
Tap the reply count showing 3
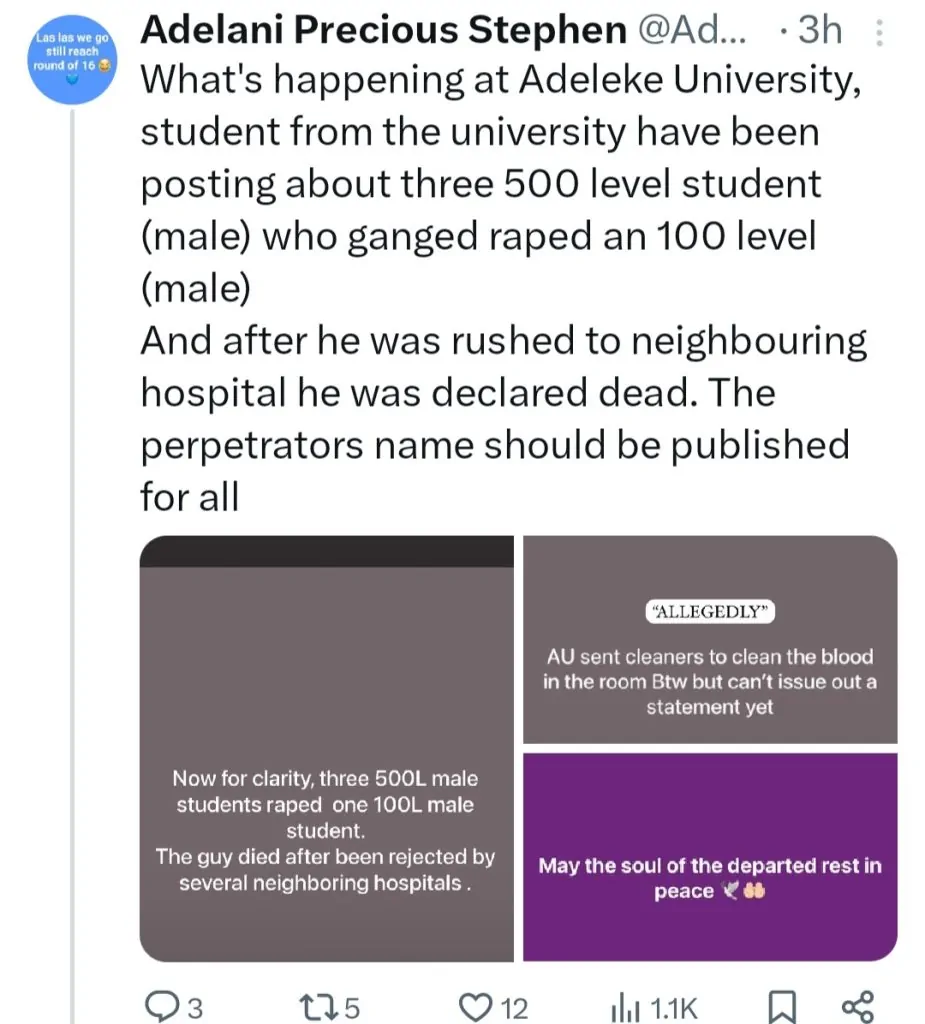[x=195, y=1008]
